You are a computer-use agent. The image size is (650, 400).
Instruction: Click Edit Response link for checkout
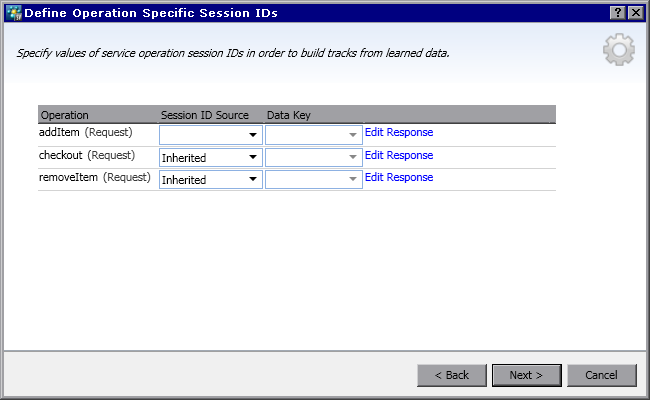pyautogui.click(x=398, y=155)
